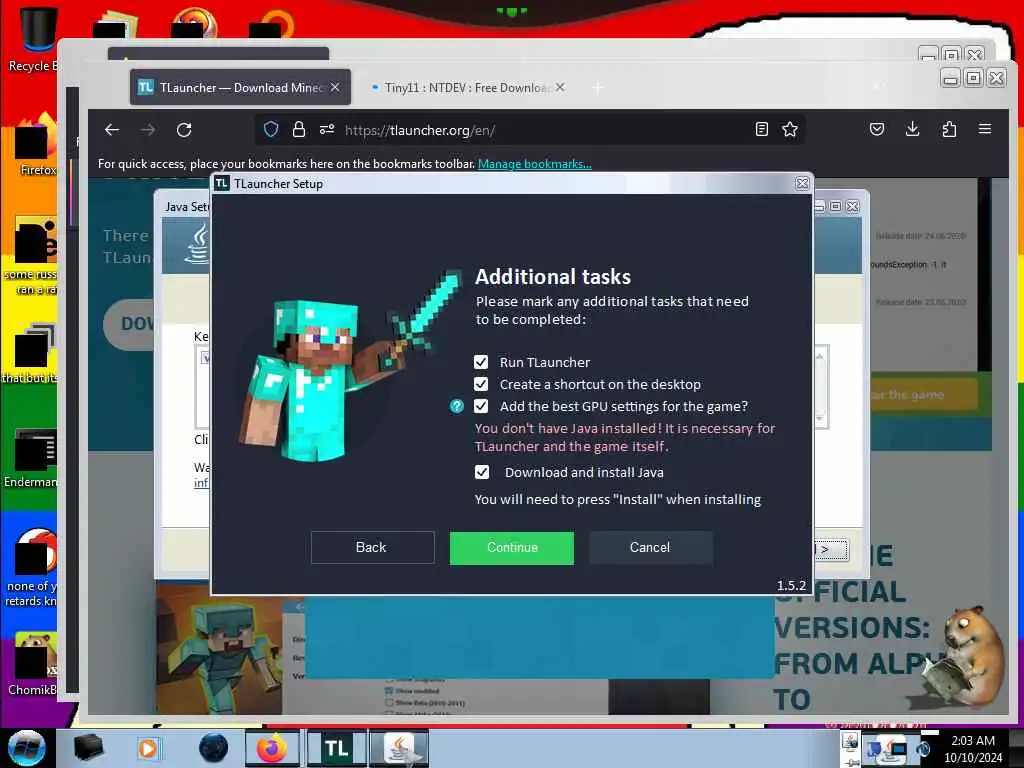Open Windows Start orb

pos(27,748)
